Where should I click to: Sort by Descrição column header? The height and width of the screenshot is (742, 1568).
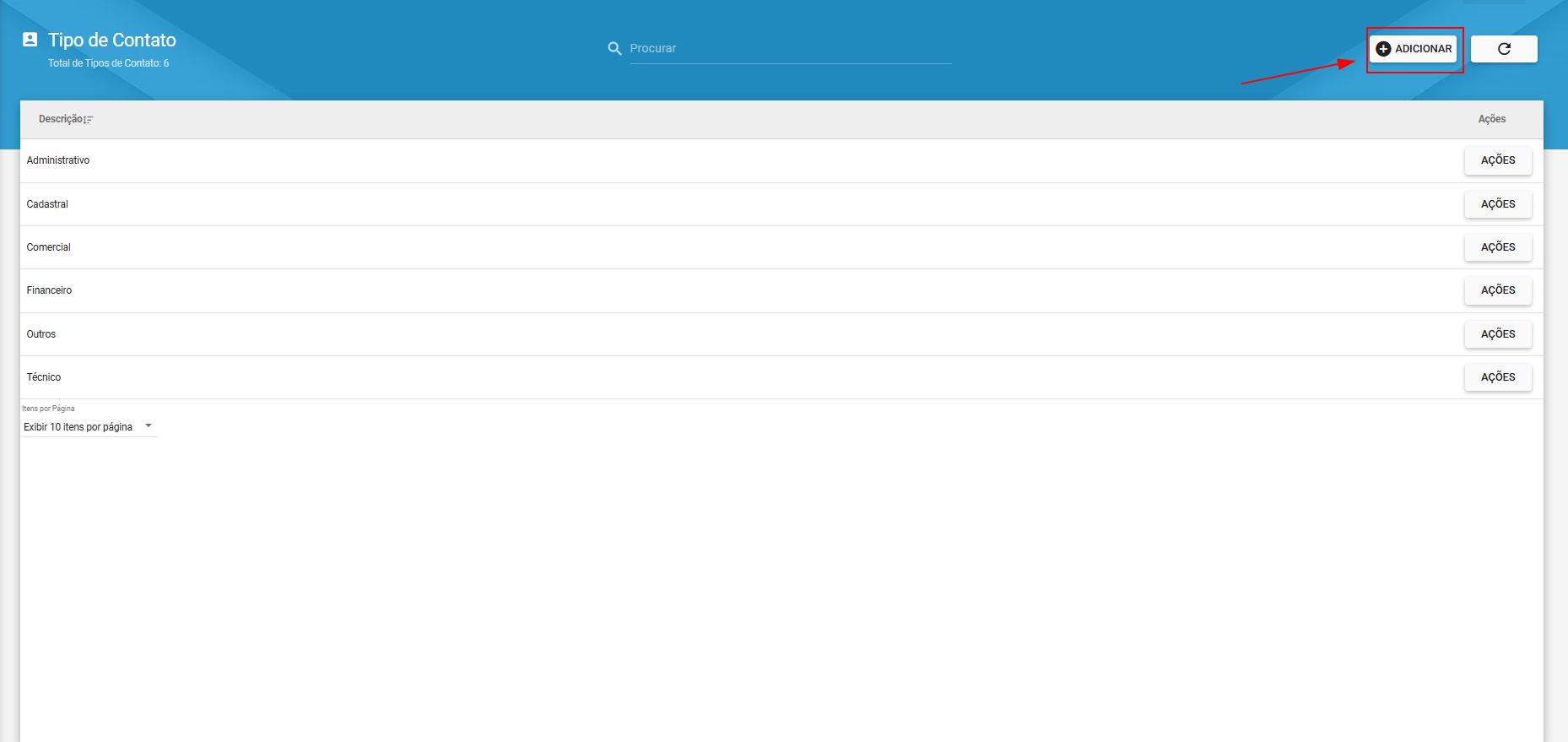click(x=65, y=119)
